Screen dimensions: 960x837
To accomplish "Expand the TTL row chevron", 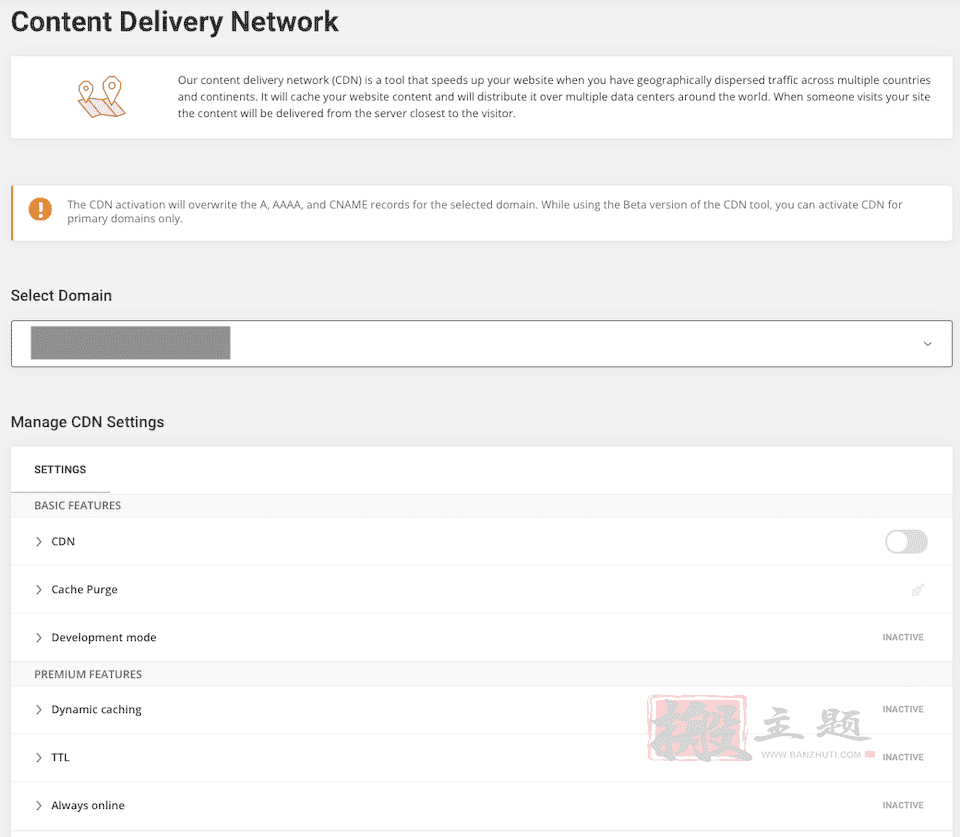I will (39, 757).
